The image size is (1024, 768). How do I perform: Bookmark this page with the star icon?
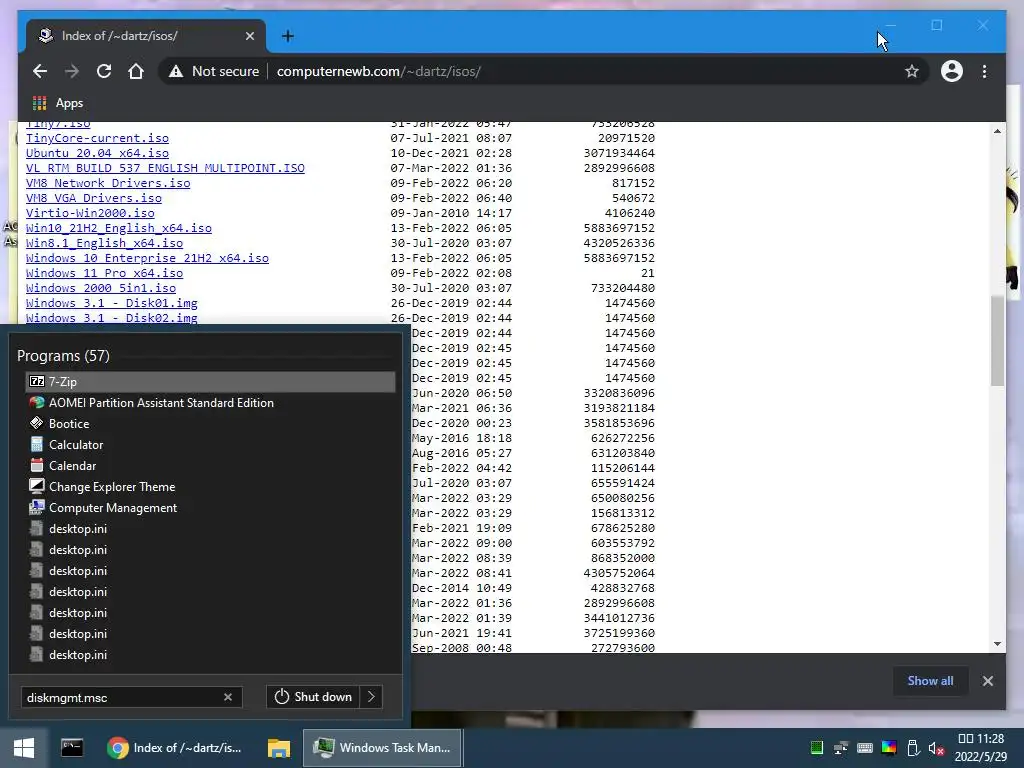point(912,71)
